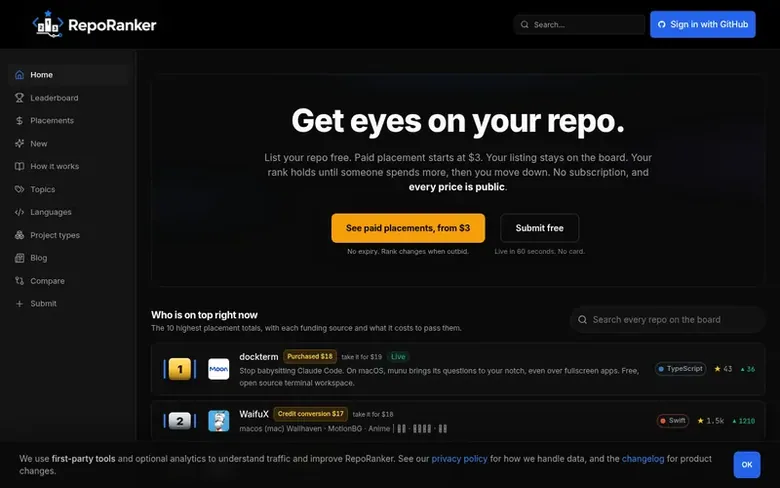Image resolution: width=780 pixels, height=488 pixels.
Task: Click the How it works book icon
Action: (19, 166)
